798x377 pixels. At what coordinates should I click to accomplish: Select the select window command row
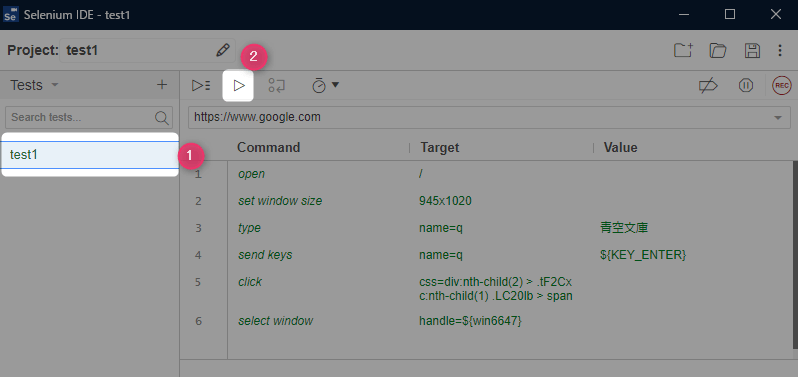pyautogui.click(x=486, y=321)
